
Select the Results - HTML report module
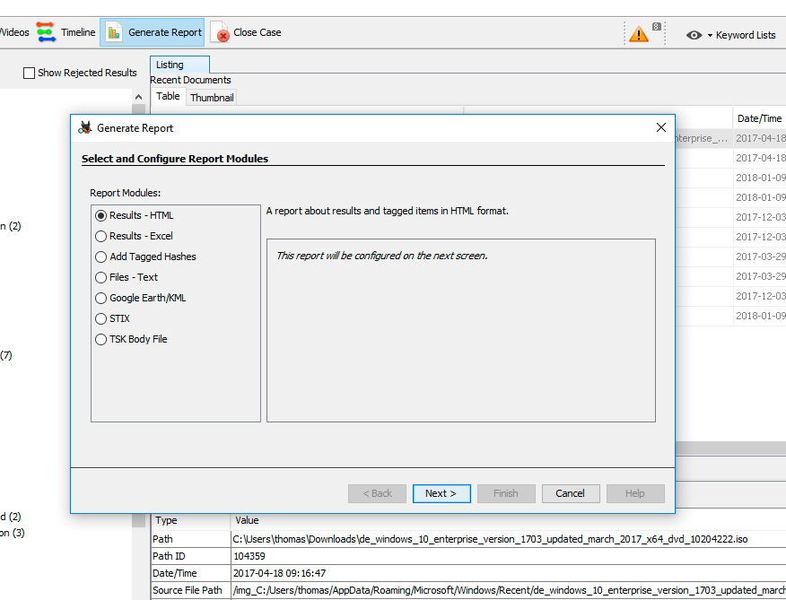click(x=100, y=215)
